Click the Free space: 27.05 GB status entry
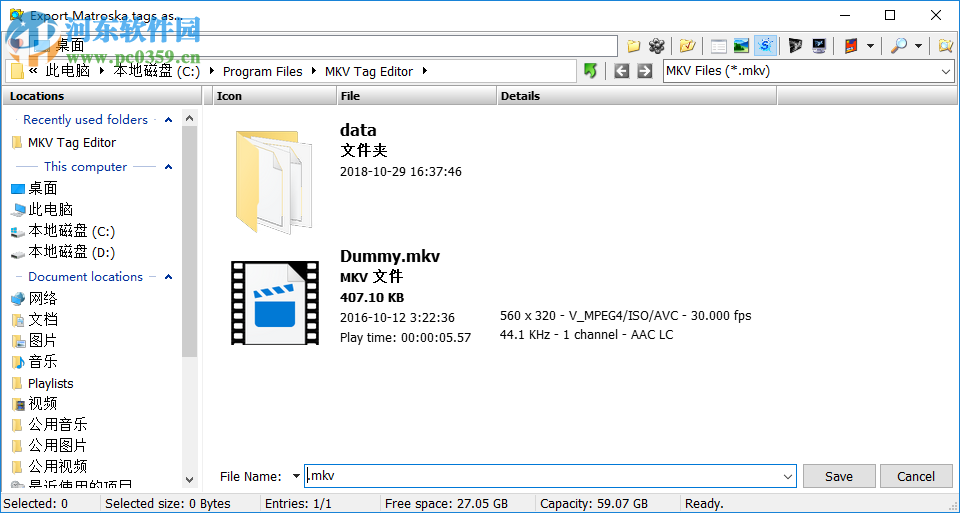The height and width of the screenshot is (513, 960). (446, 504)
